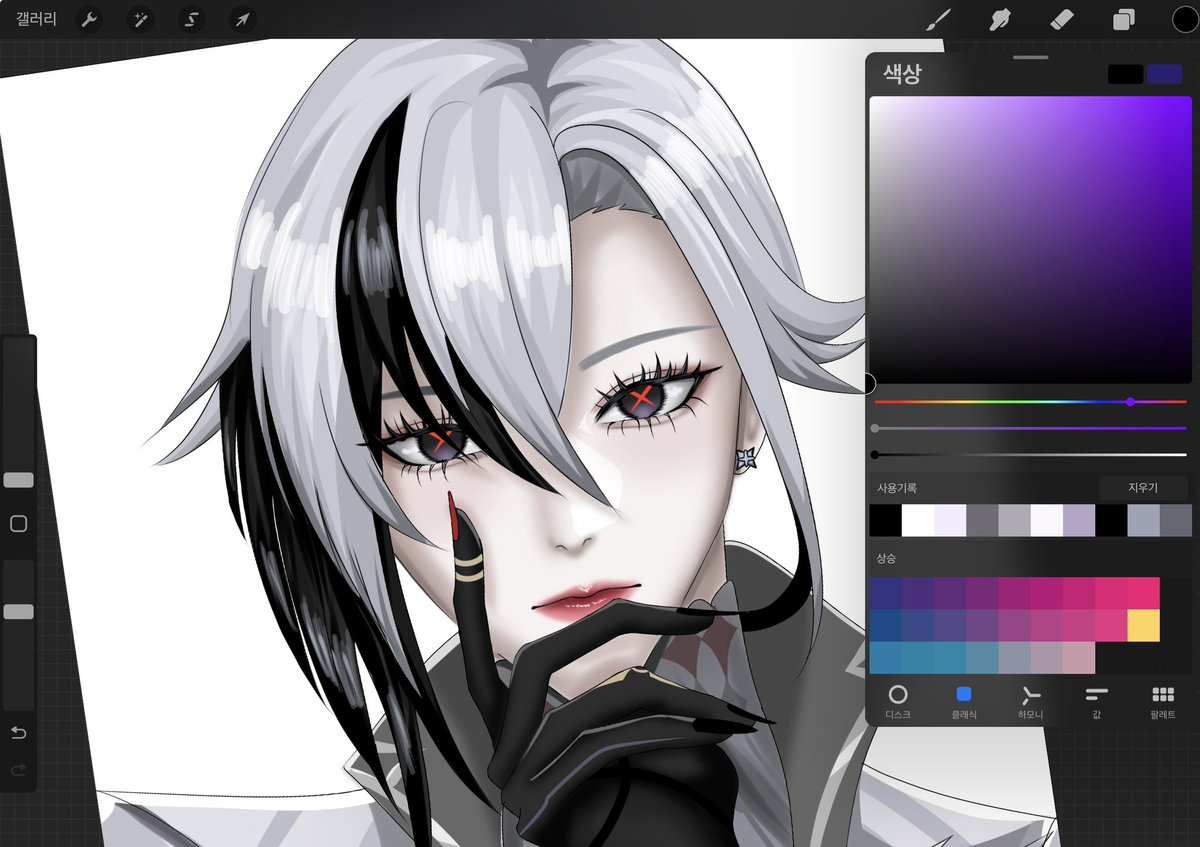
Task: Activate the Selection tool
Action: tap(190, 19)
